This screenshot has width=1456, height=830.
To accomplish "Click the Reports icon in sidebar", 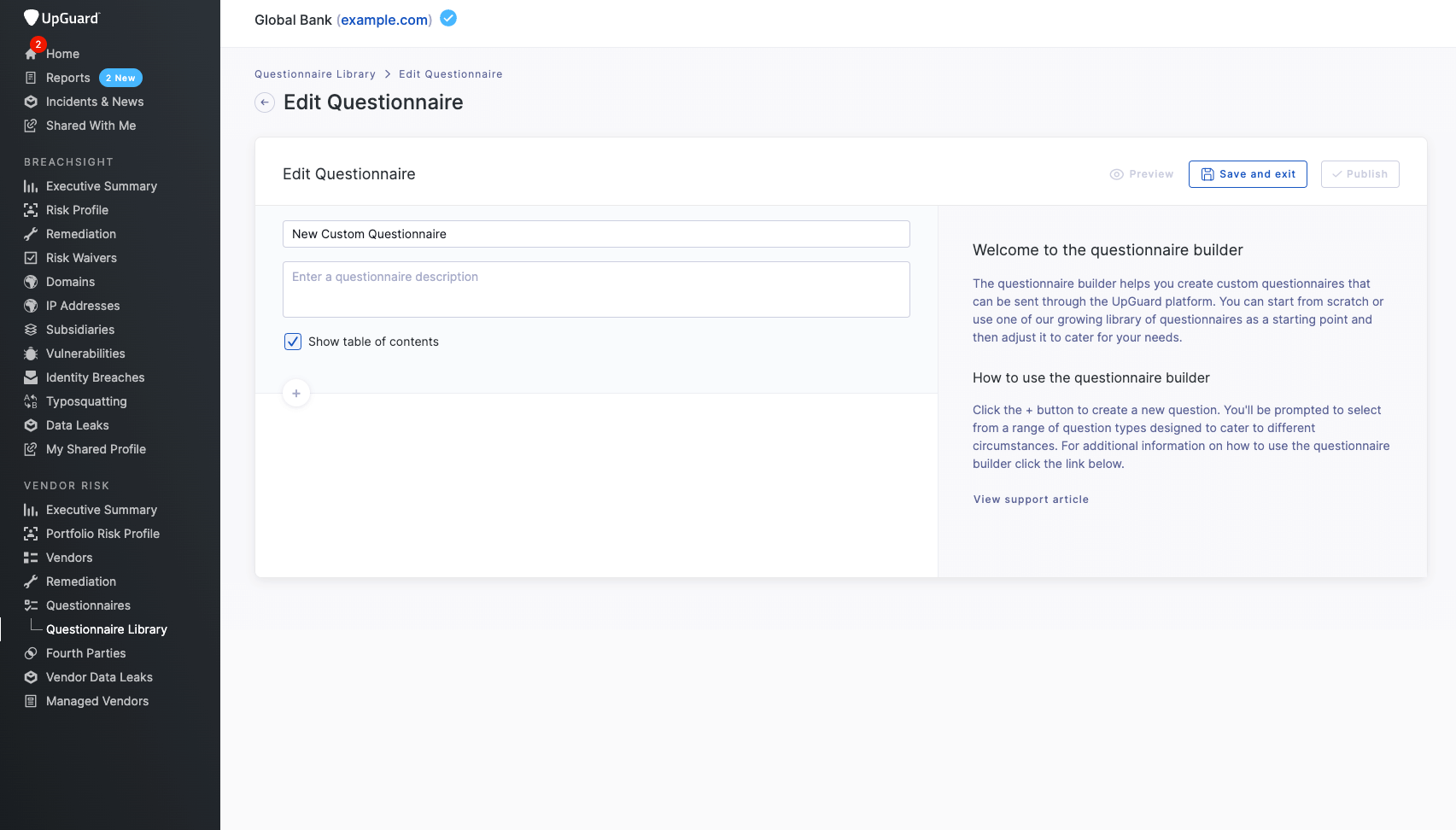I will (x=31, y=78).
